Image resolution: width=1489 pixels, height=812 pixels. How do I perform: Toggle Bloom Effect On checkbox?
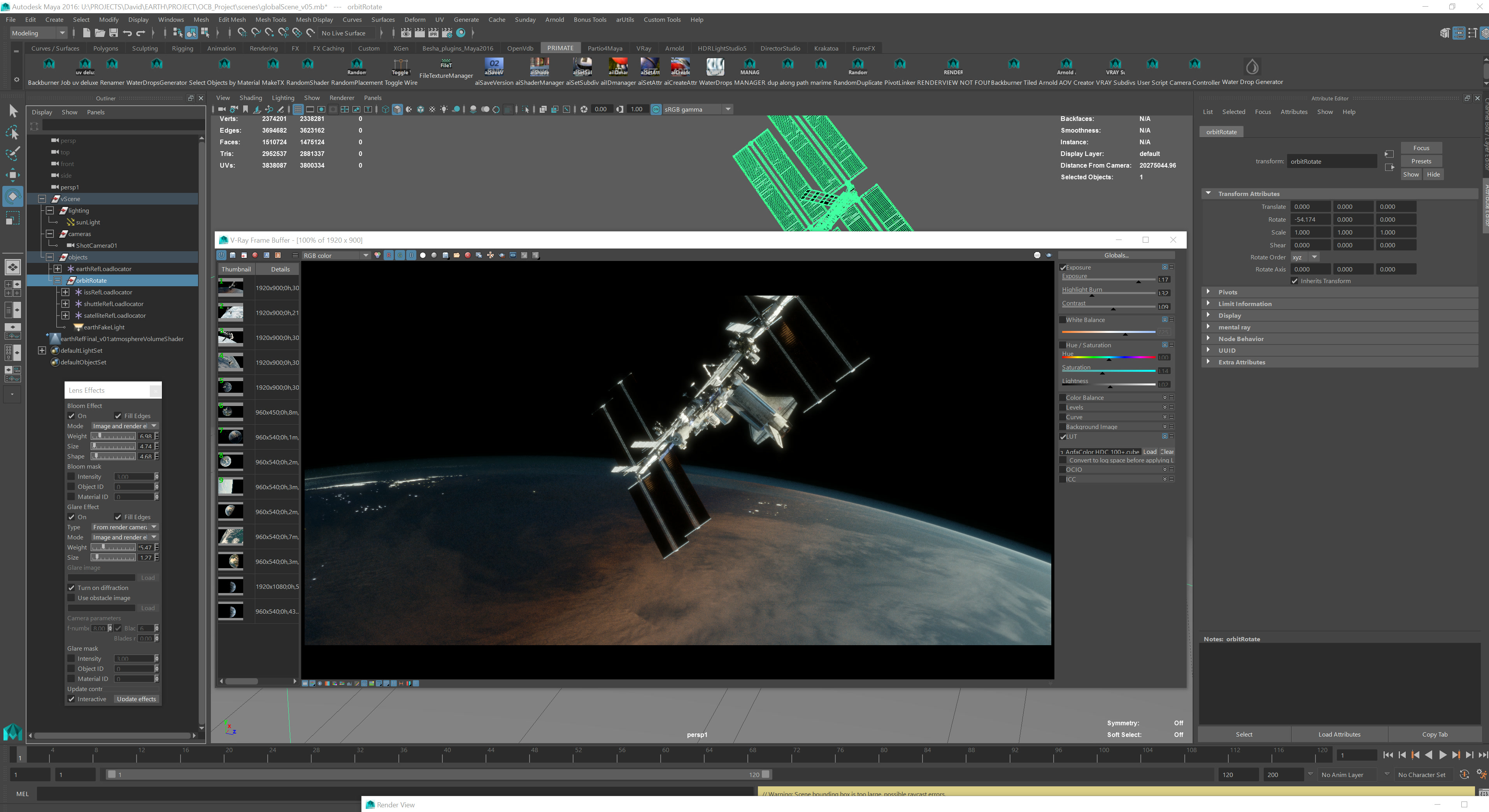pyautogui.click(x=71, y=416)
